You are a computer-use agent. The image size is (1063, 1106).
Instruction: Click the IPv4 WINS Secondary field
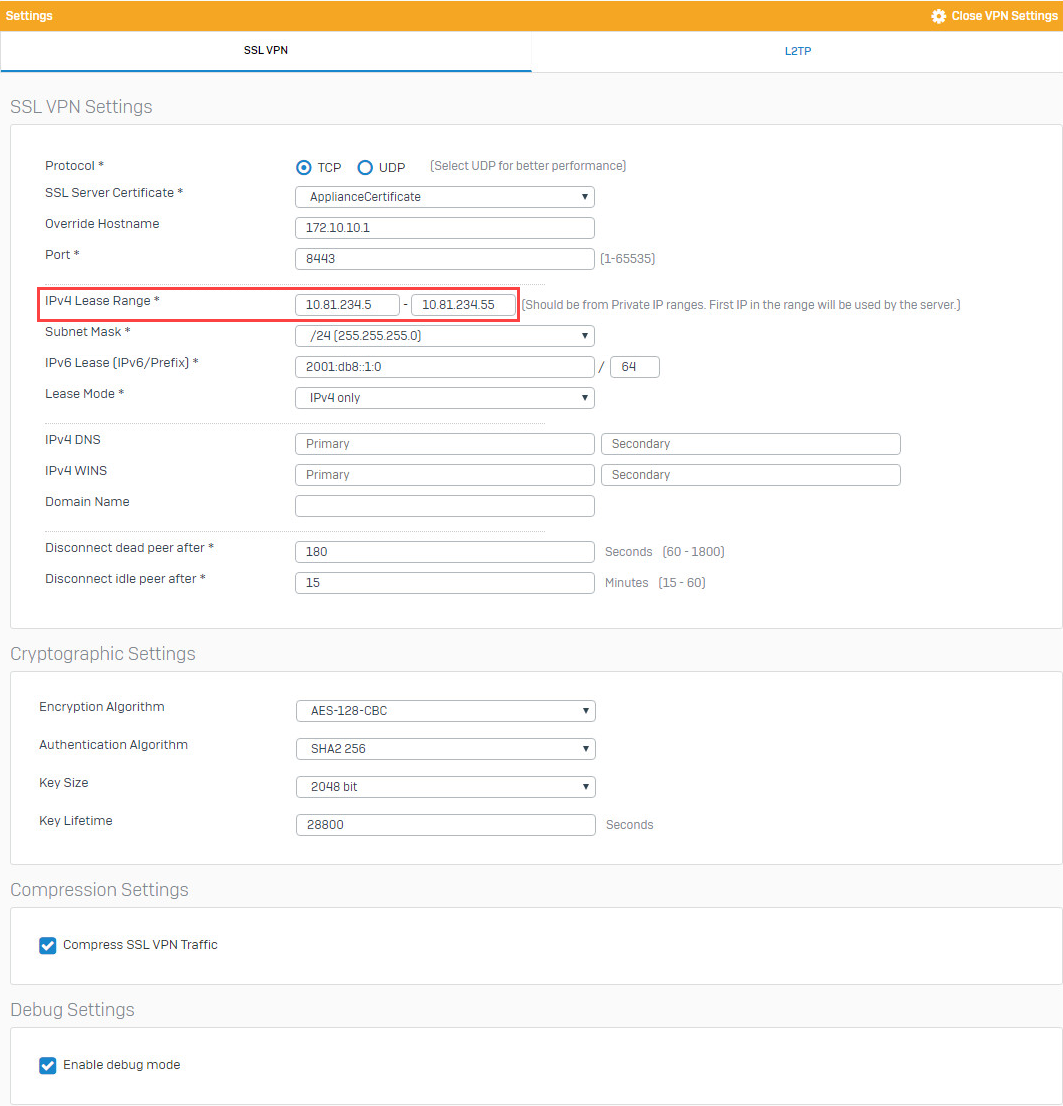tap(751, 475)
